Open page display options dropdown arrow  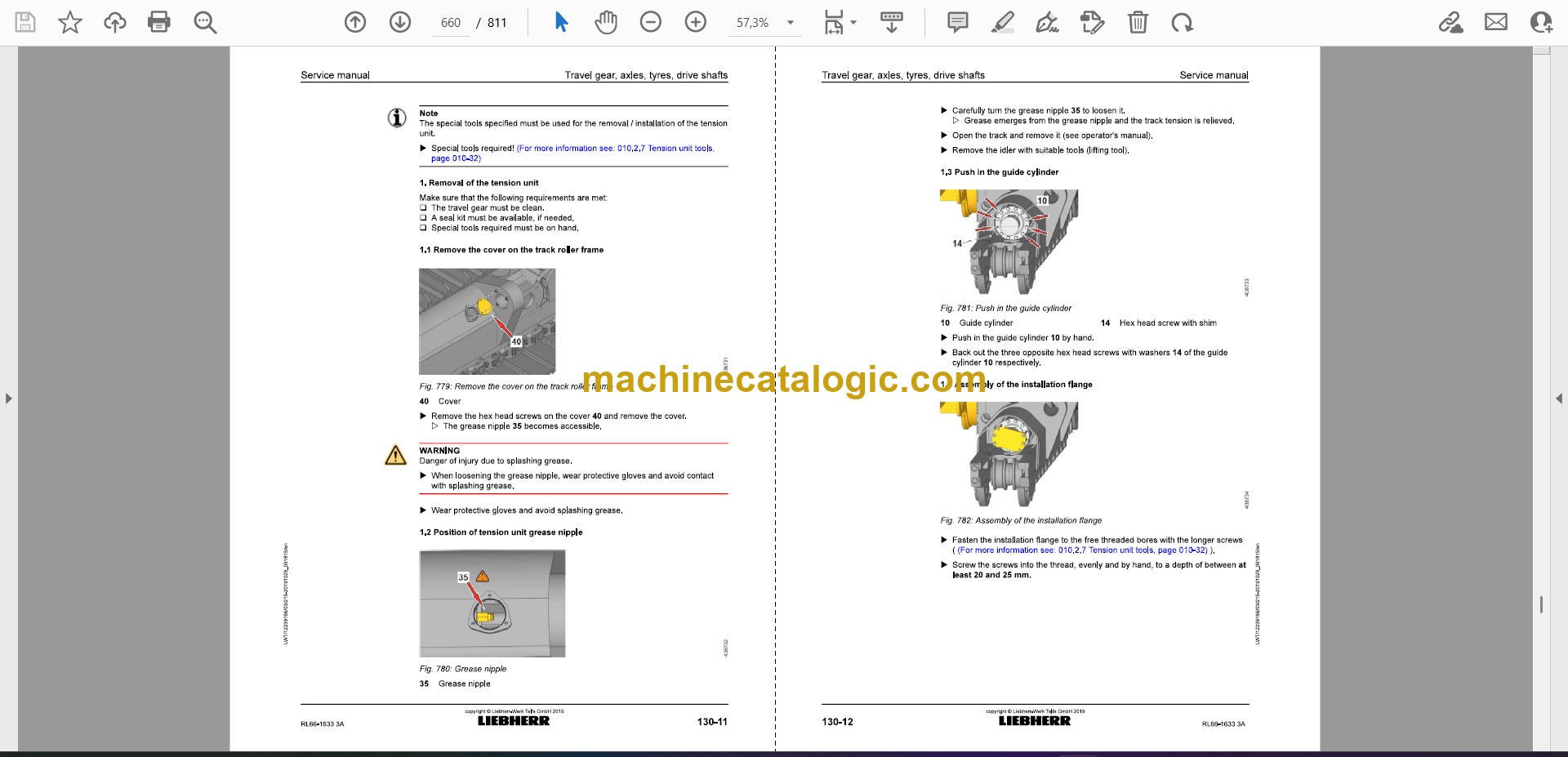pyautogui.click(x=853, y=23)
